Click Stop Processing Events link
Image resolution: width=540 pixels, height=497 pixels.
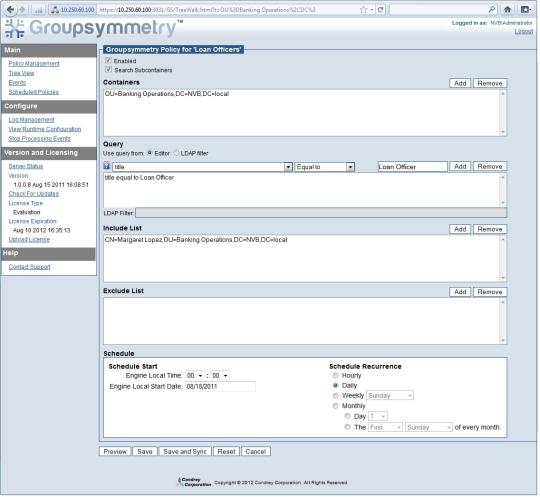coord(39,138)
